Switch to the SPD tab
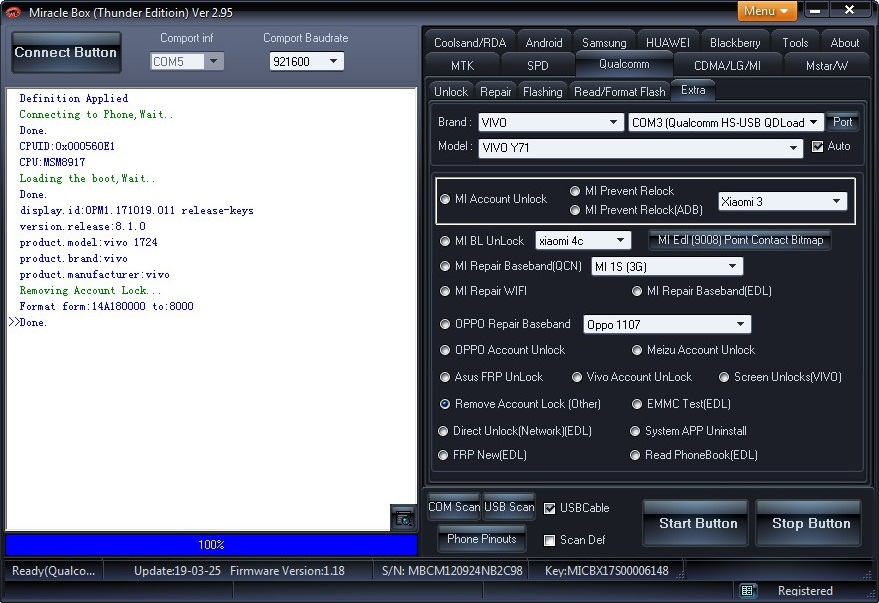This screenshot has width=879, height=603. pos(538,66)
